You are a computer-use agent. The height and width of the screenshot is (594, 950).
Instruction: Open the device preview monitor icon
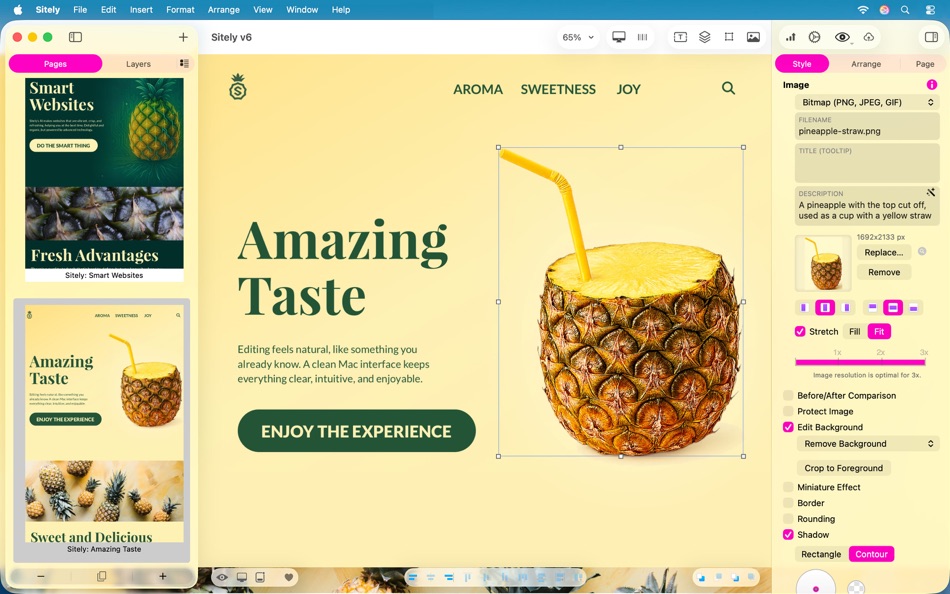point(619,36)
